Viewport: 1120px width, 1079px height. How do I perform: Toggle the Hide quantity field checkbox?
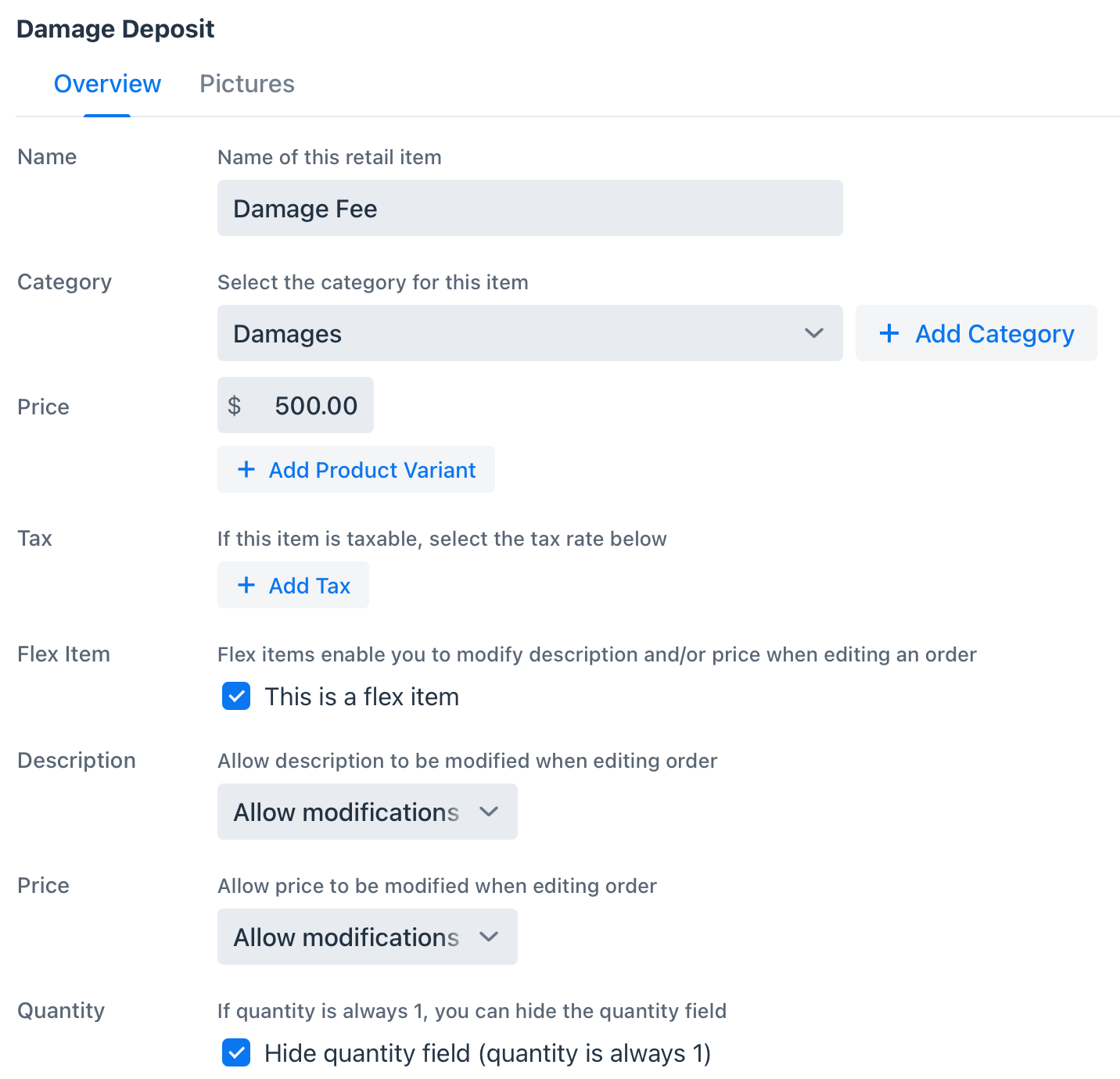pyautogui.click(x=236, y=1052)
